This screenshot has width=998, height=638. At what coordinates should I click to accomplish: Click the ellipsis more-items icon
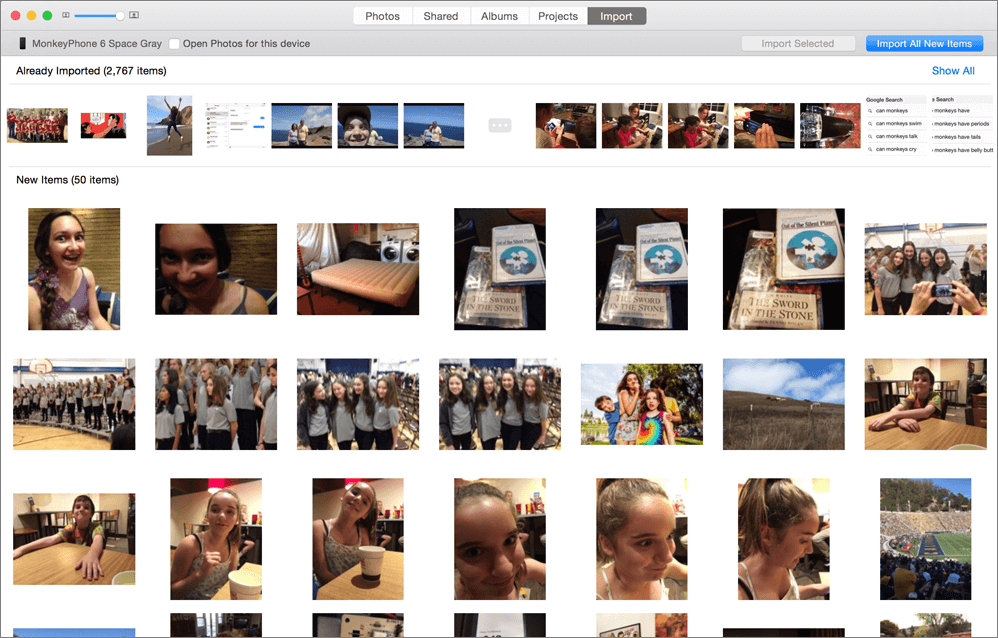pyautogui.click(x=500, y=125)
